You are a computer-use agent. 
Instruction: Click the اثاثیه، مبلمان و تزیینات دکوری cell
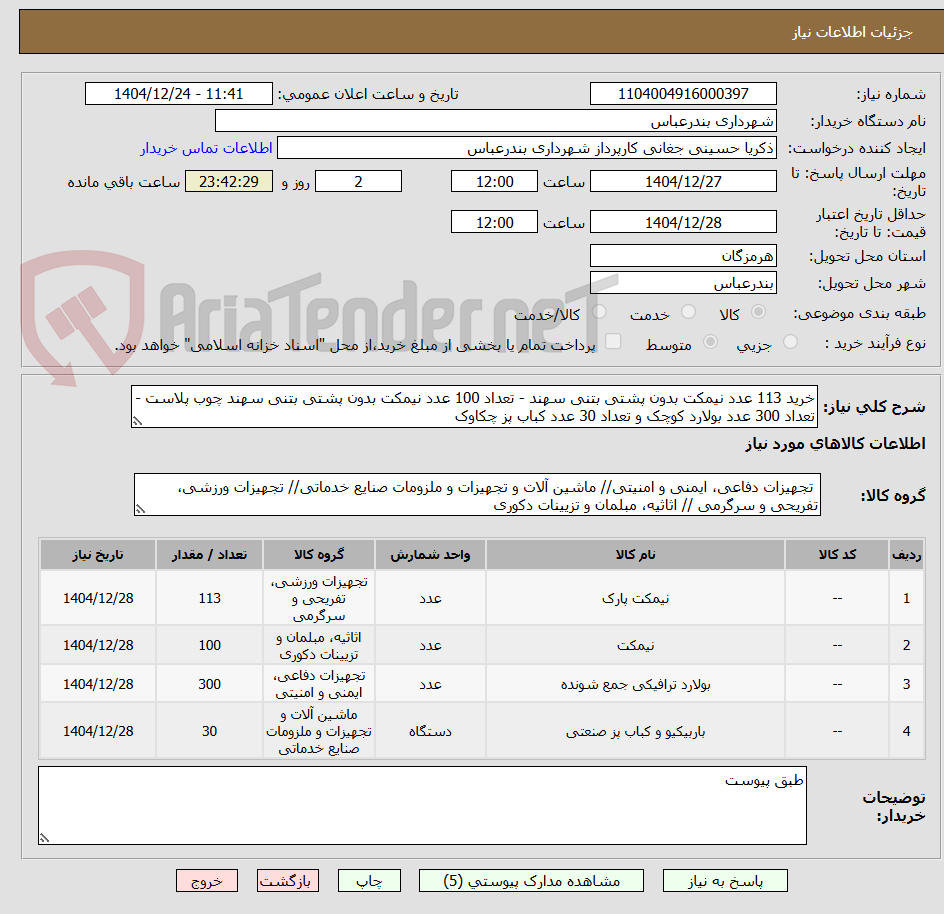(x=318, y=645)
